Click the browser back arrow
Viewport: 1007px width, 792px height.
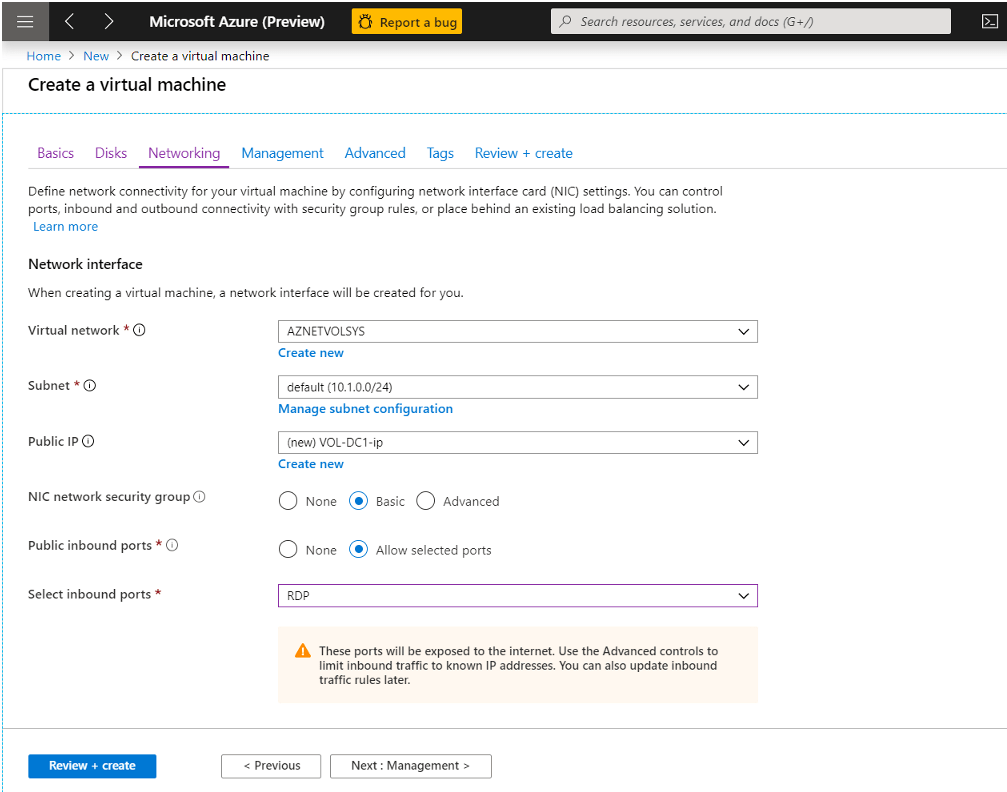tap(69, 21)
